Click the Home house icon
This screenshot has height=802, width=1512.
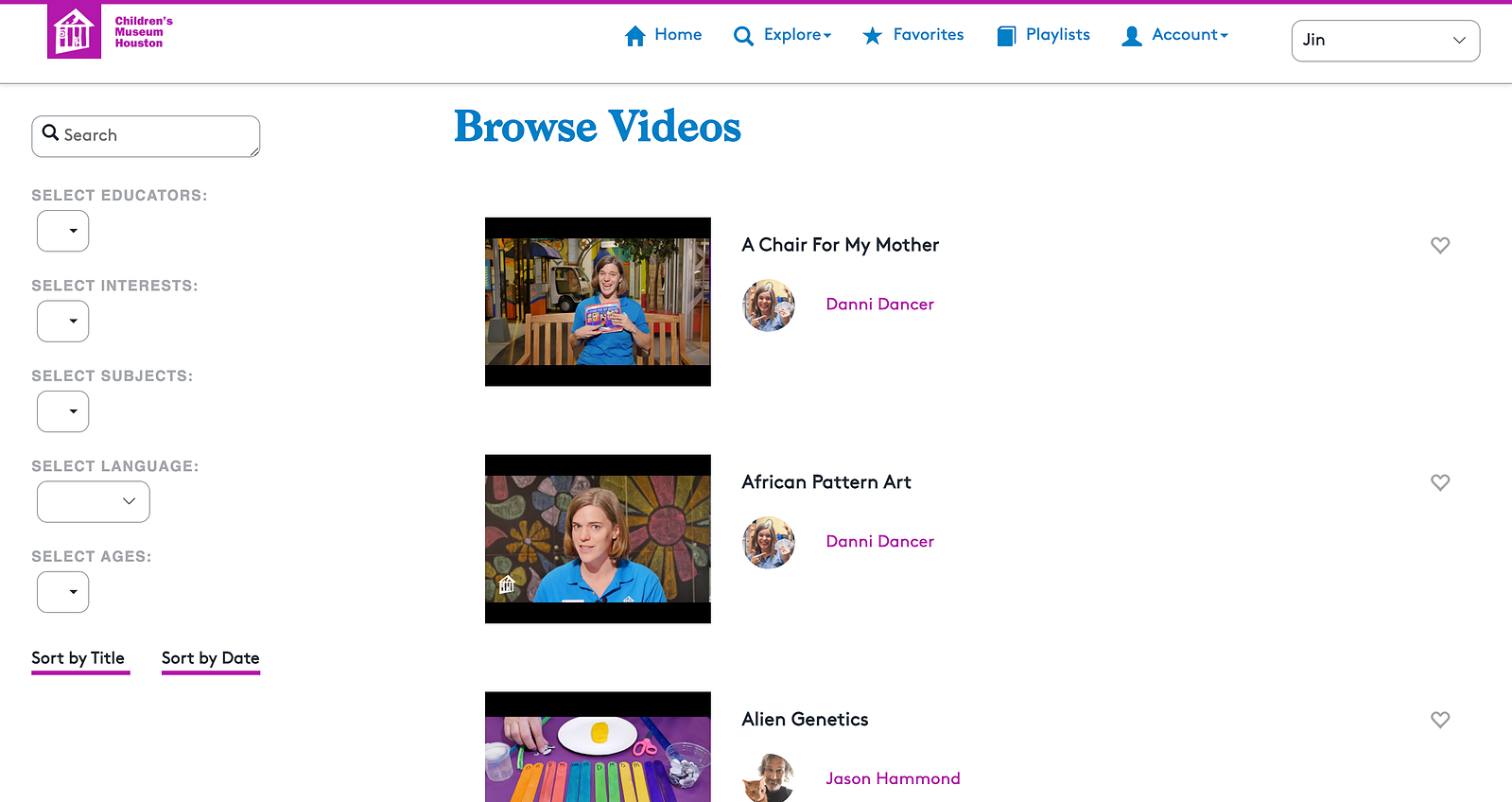coord(635,36)
